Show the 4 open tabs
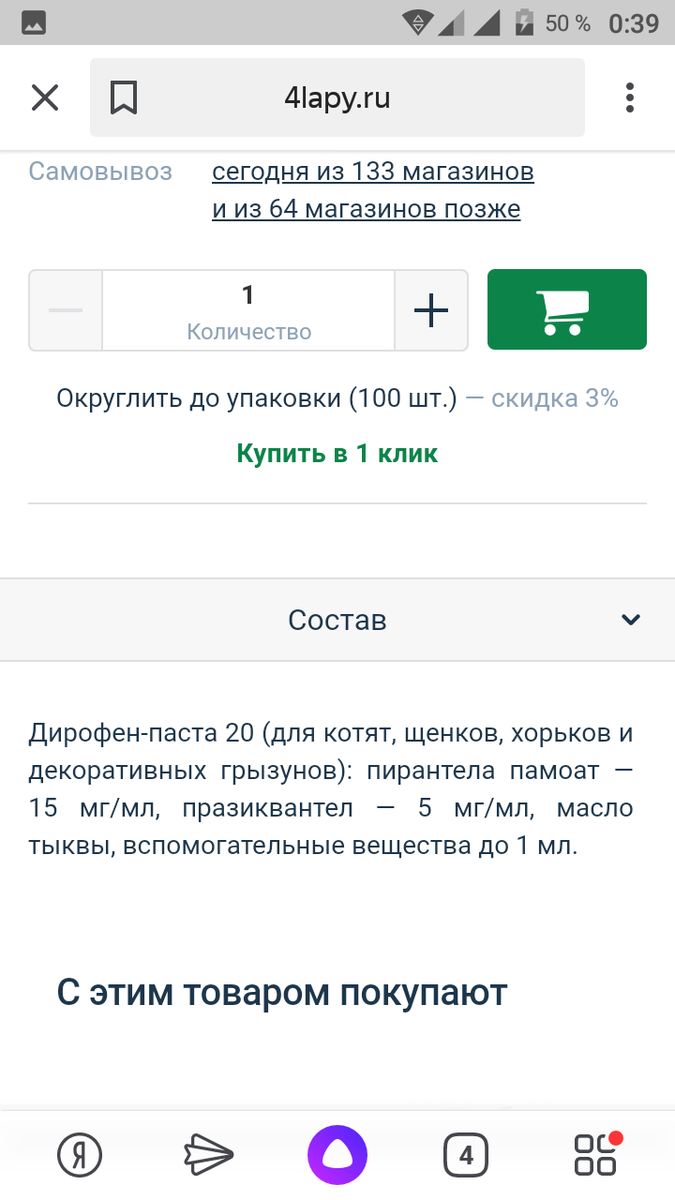This screenshot has height=1200, width=675. click(465, 1157)
